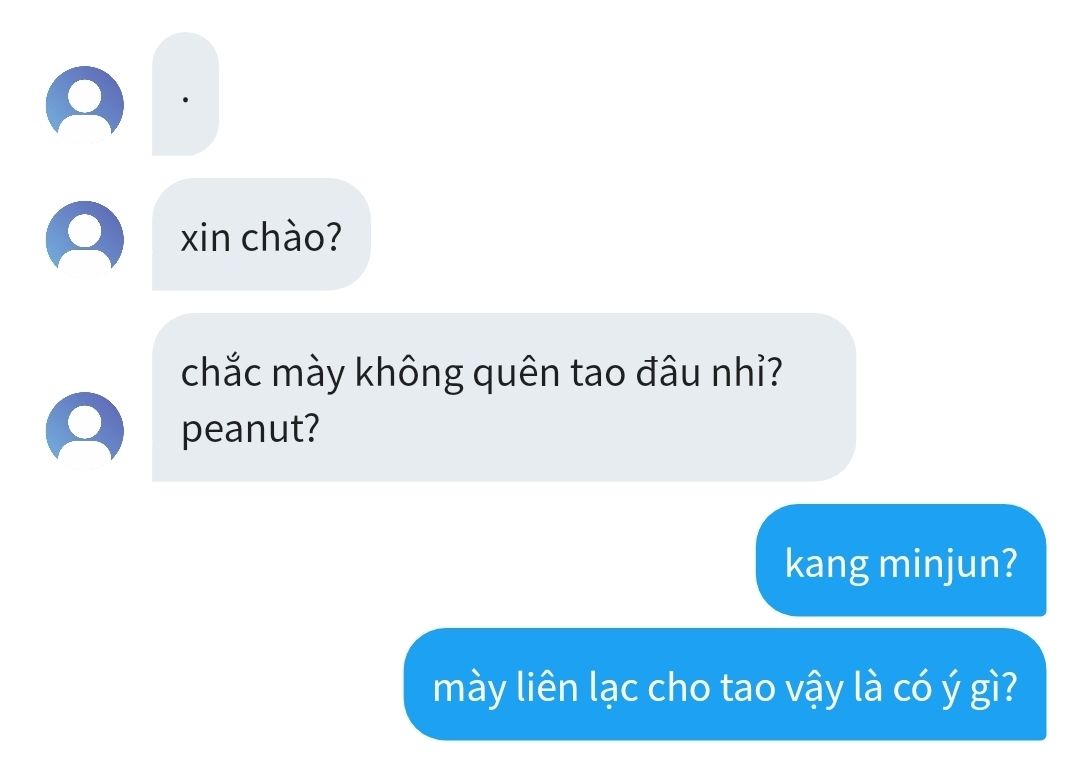This screenshot has height=767, width=1080.
Task: Click the word "peanut?" in gray message
Action: 251,429
